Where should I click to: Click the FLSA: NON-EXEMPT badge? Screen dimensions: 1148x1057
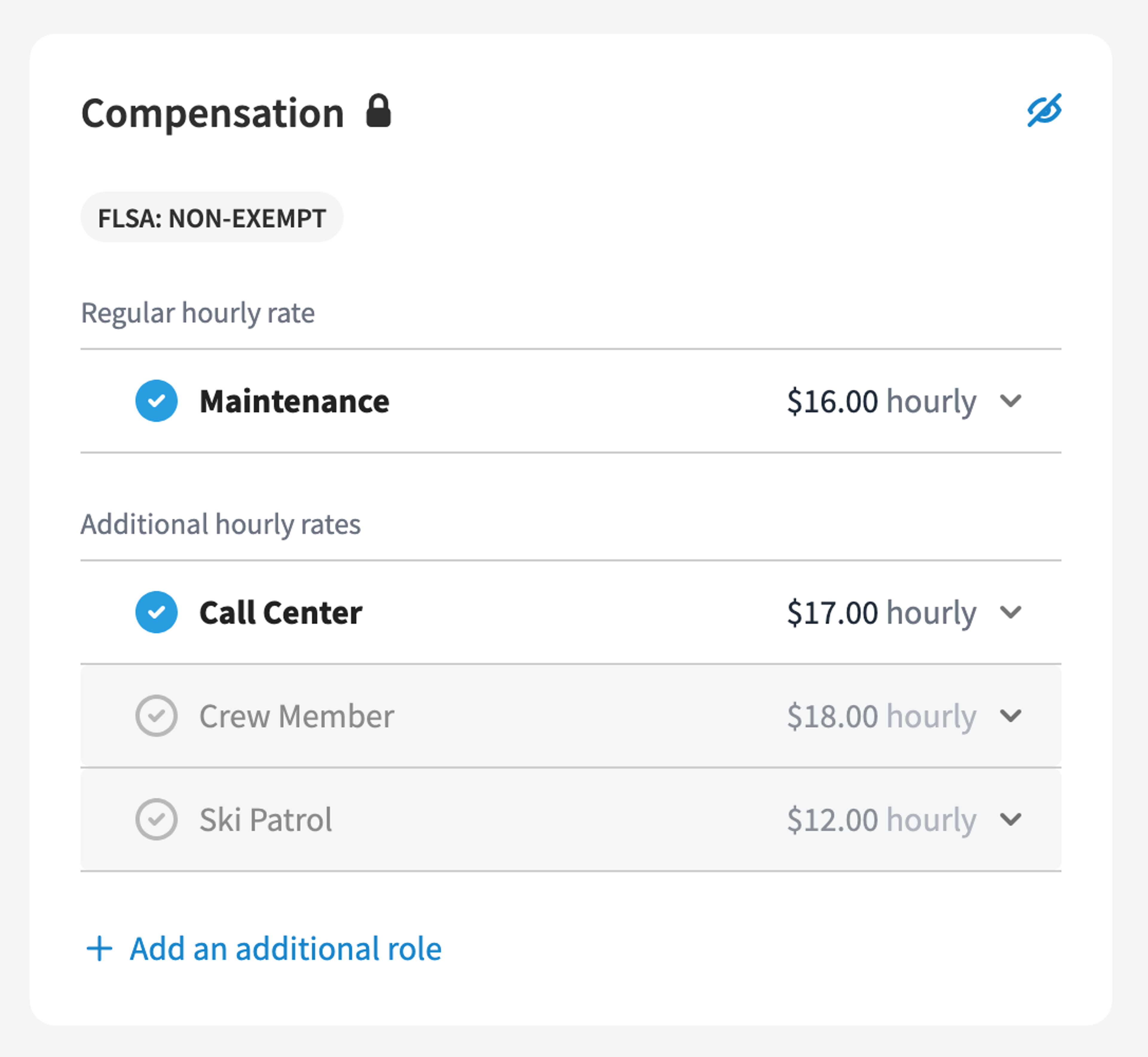[212, 217]
